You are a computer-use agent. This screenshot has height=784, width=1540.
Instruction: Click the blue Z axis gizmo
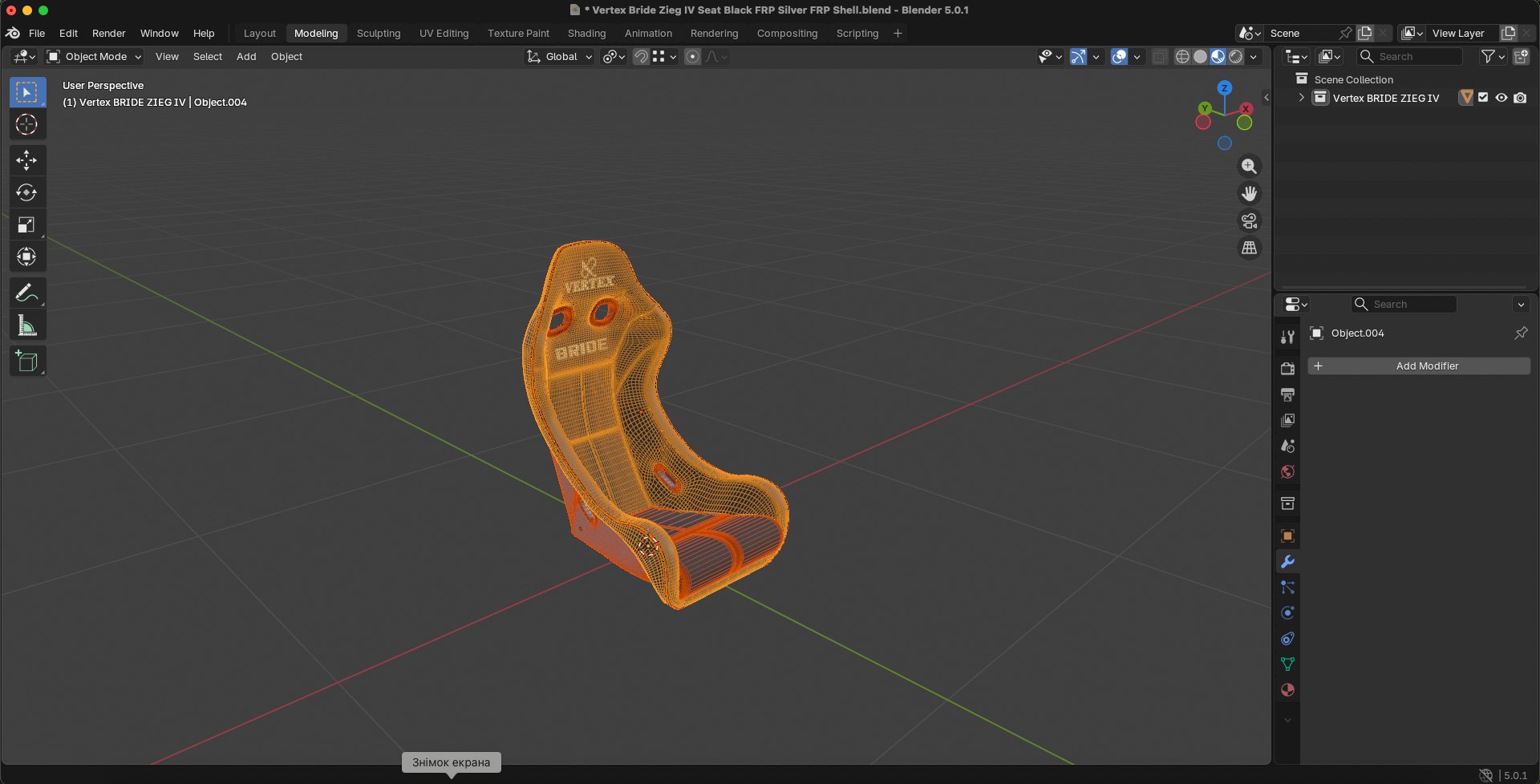click(x=1225, y=87)
